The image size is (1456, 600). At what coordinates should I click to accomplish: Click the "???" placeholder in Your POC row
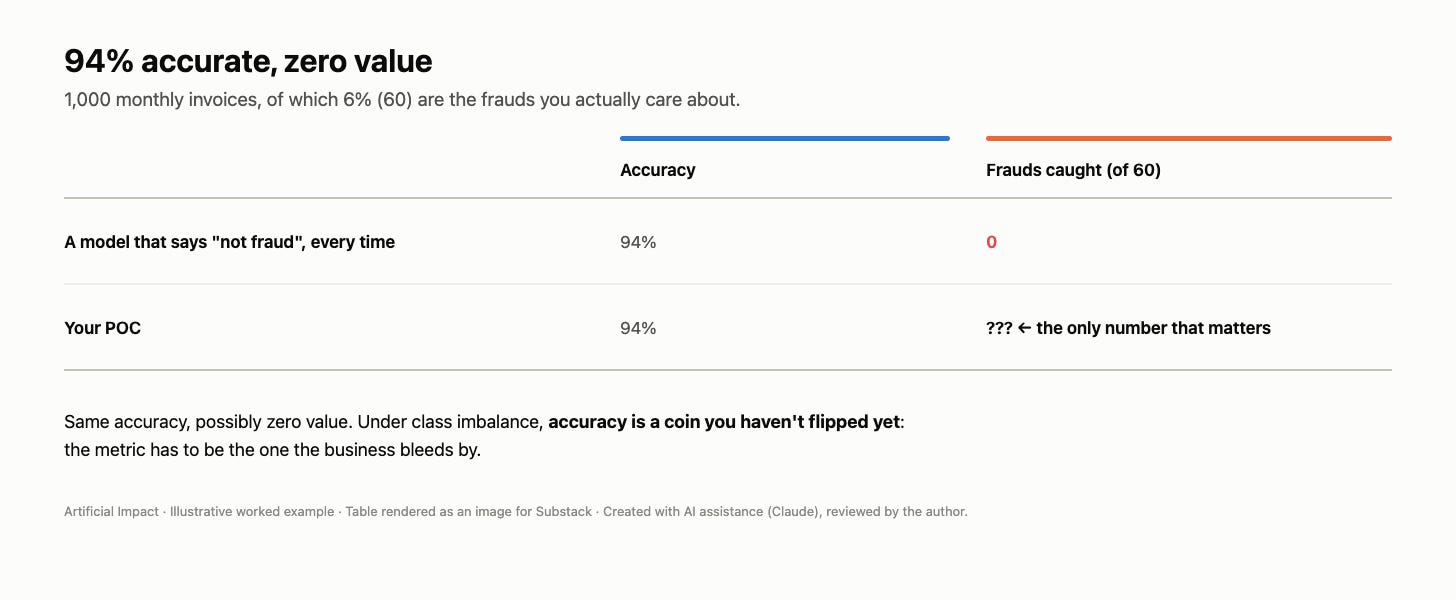999,328
